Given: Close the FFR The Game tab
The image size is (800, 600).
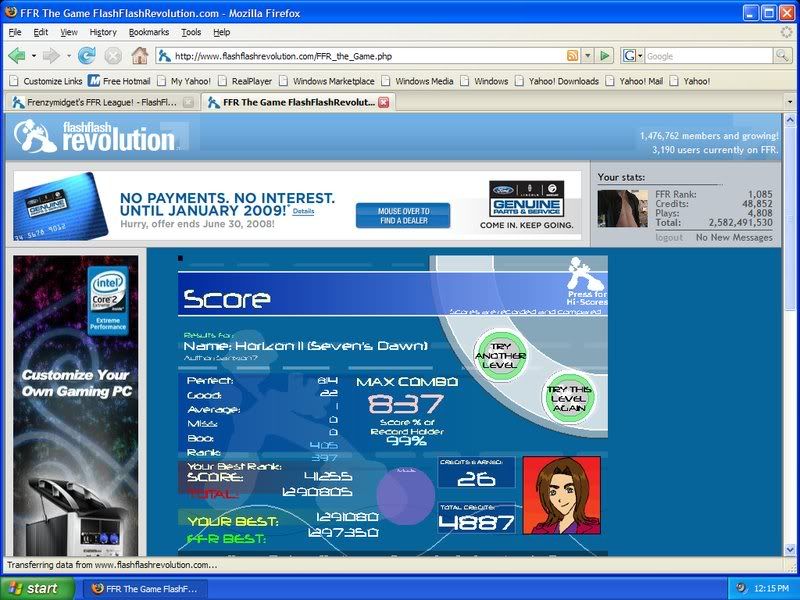Looking at the screenshot, I should coord(383,102).
